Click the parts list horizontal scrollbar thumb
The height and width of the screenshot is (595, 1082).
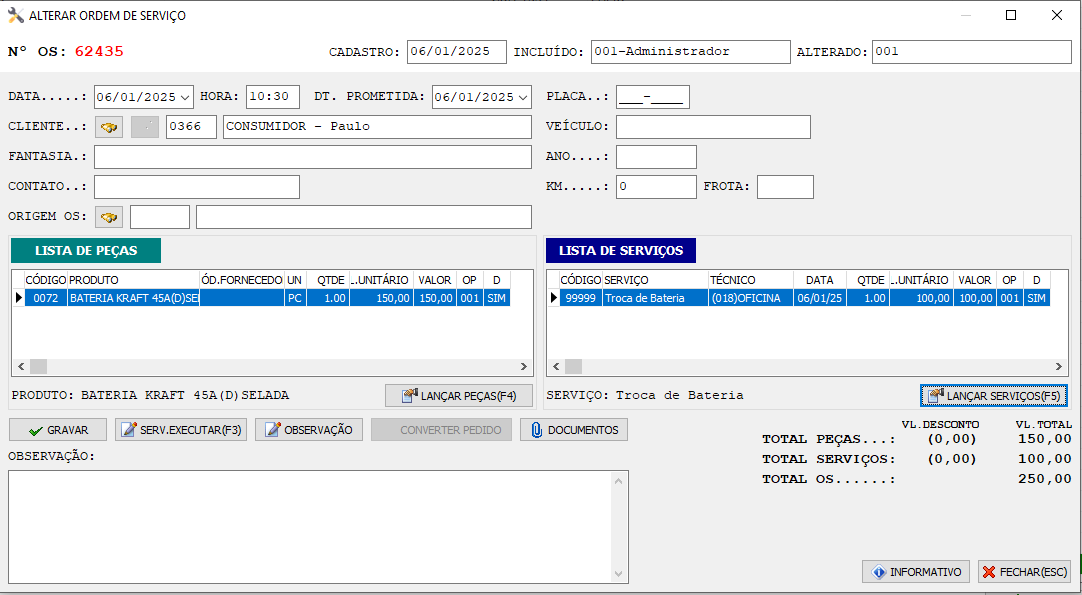pyautogui.click(x=39, y=367)
